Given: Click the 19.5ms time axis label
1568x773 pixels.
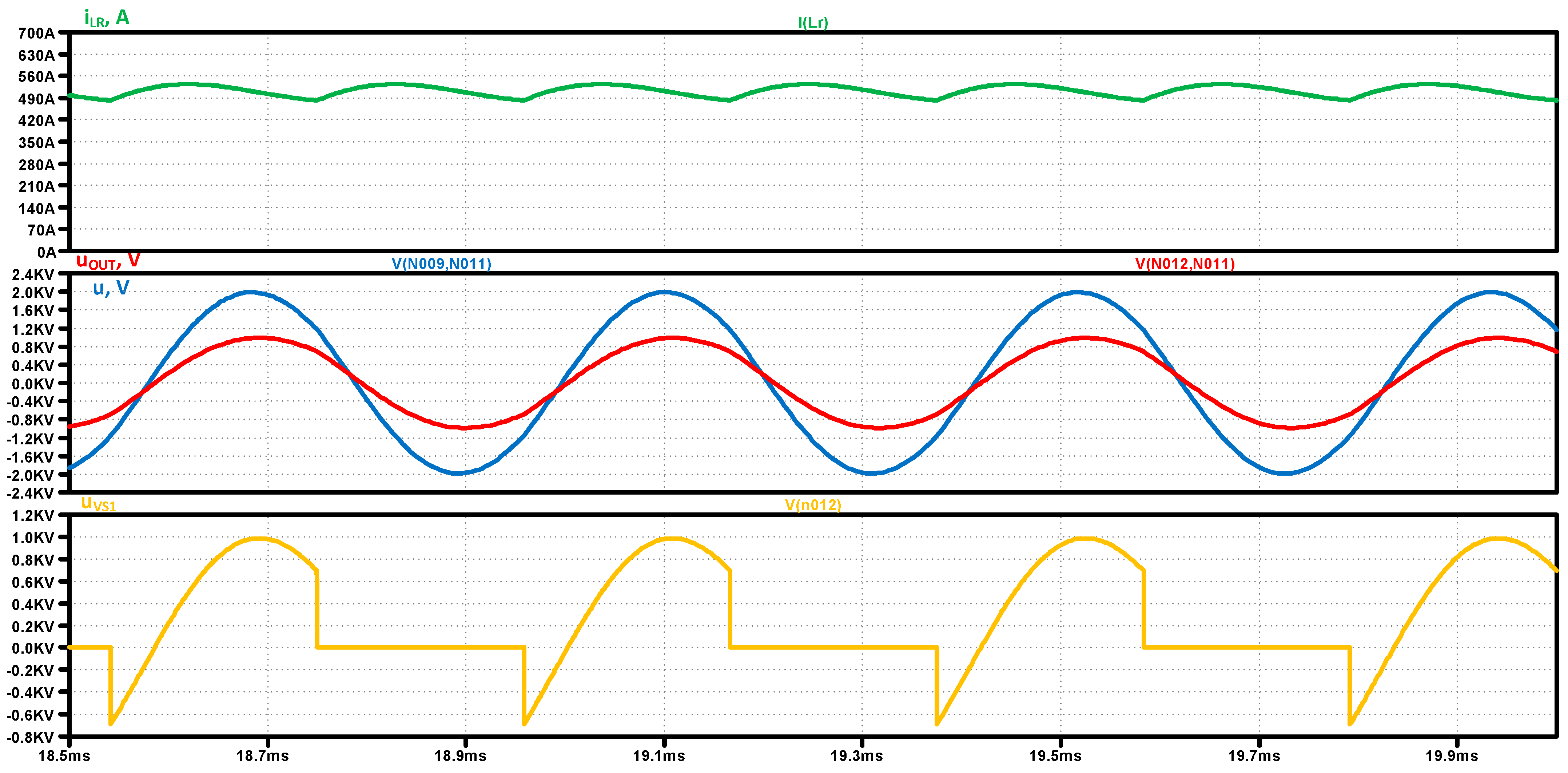Looking at the screenshot, I should pyautogui.click(x=1055, y=756).
